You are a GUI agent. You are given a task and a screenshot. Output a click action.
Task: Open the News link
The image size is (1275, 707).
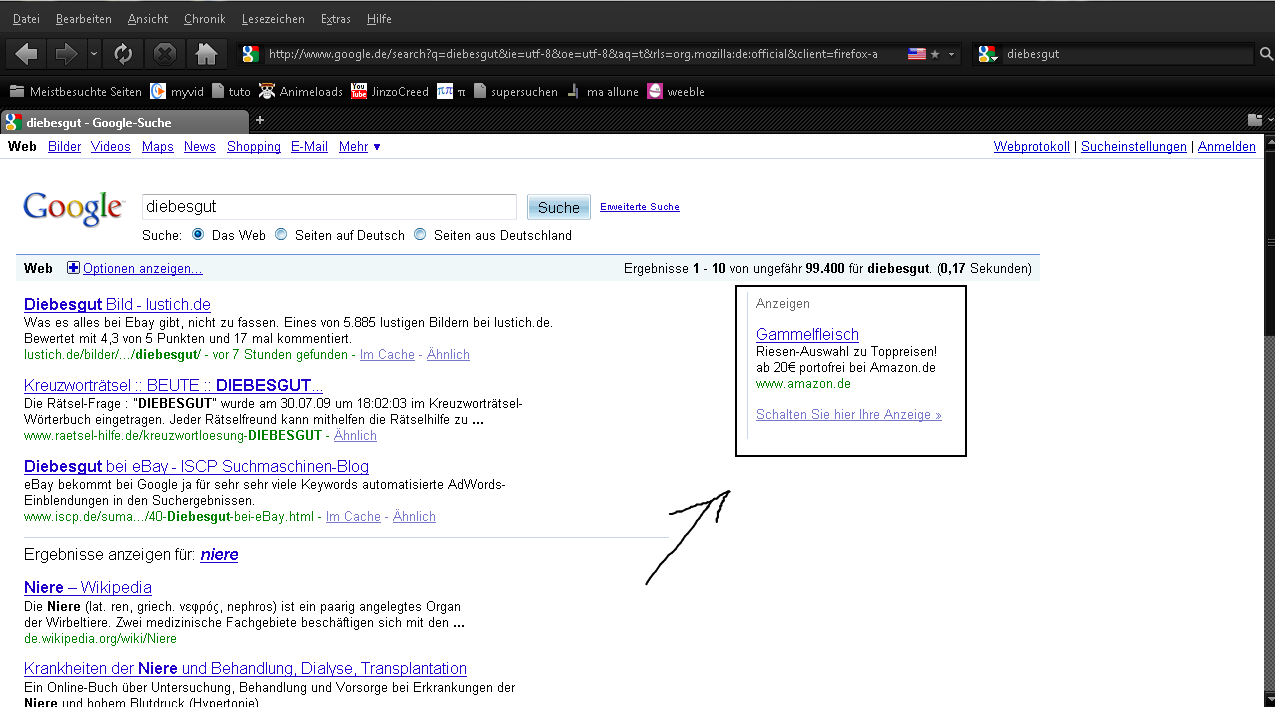[x=200, y=146]
